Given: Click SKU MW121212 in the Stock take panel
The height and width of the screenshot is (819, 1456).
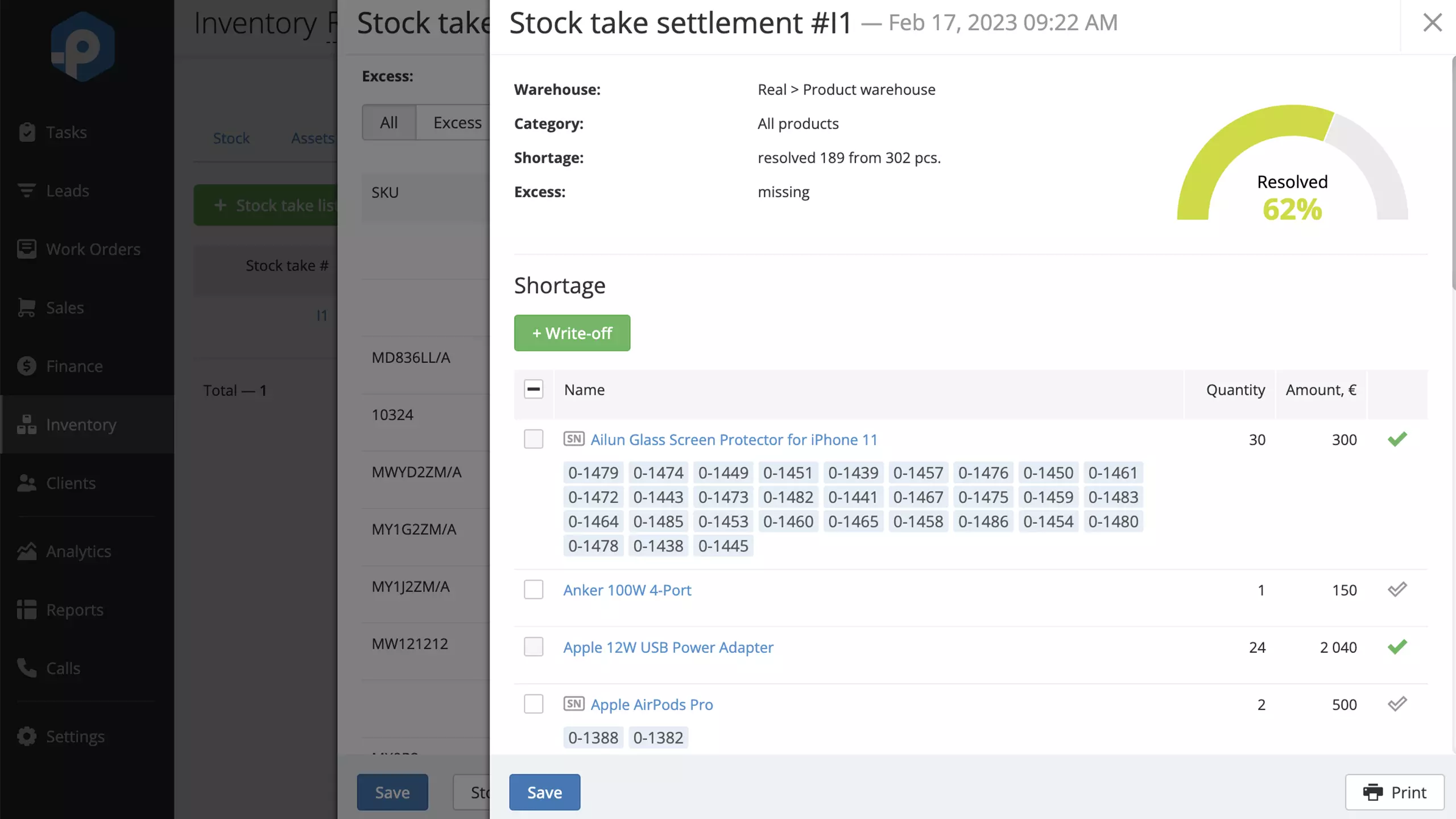Looking at the screenshot, I should click(x=409, y=644).
